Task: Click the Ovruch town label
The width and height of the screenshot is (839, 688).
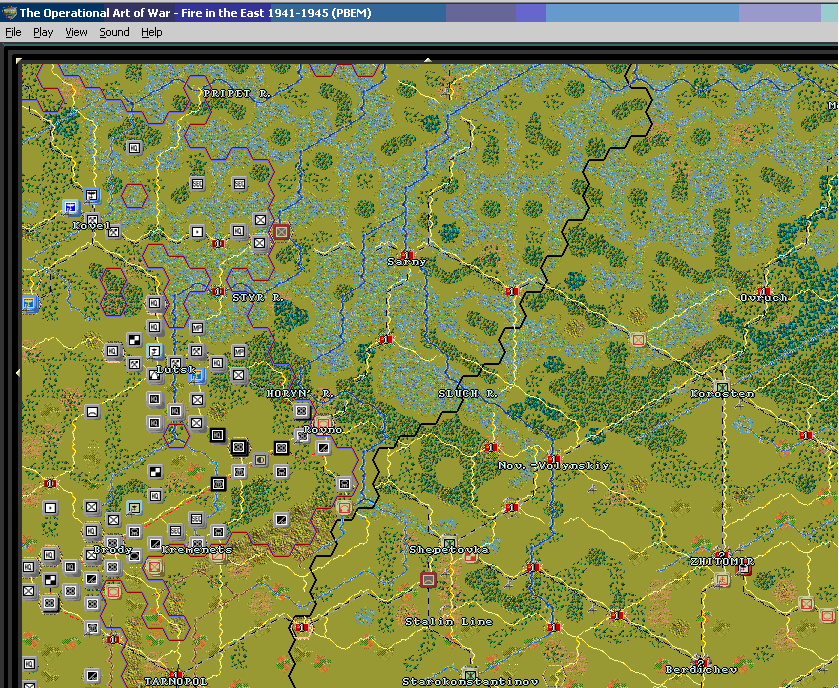Action: [x=764, y=297]
